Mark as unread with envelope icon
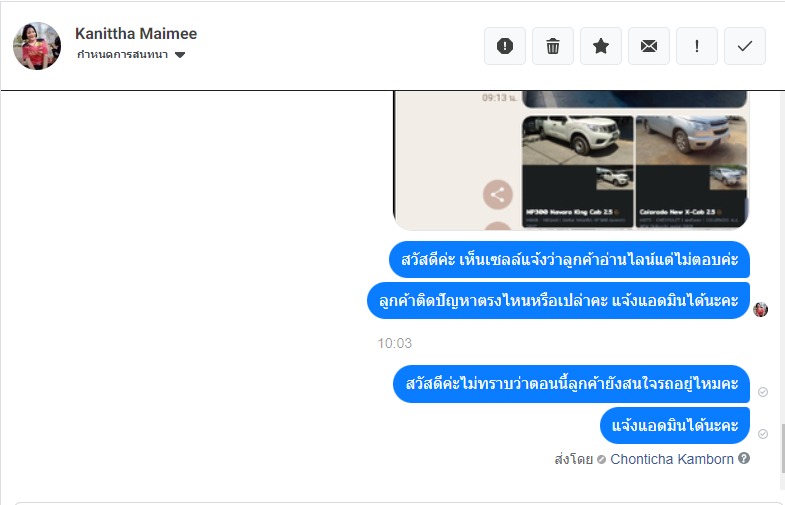The image size is (785, 505). [x=649, y=46]
